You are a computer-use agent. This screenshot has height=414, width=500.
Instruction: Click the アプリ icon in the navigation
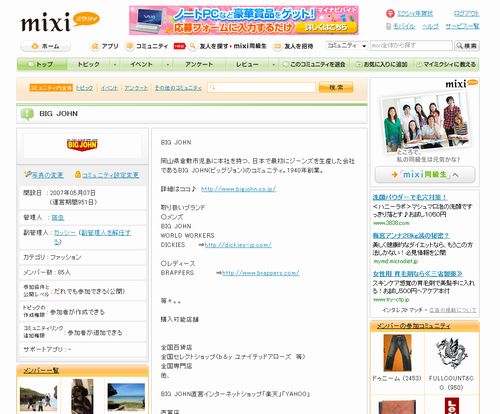click(x=95, y=46)
